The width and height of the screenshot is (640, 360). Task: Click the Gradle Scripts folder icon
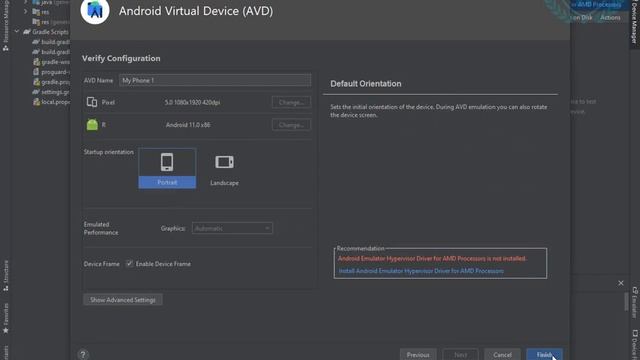click(27, 31)
